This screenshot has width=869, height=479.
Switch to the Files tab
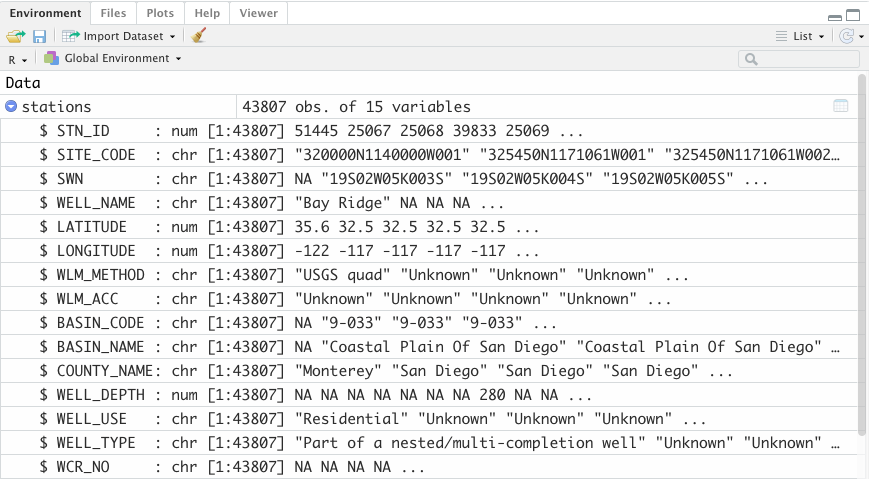point(113,13)
